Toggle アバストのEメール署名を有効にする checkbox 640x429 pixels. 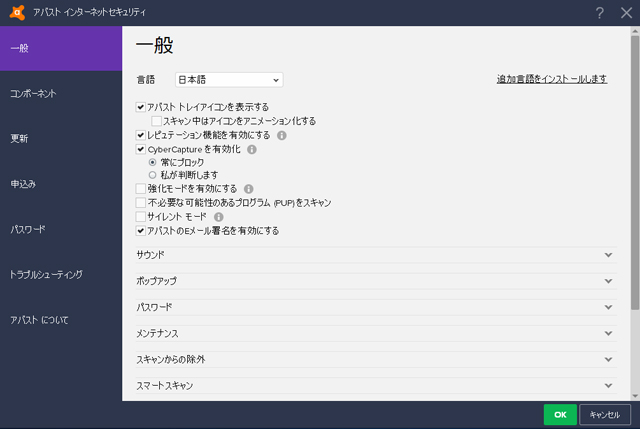[140, 231]
